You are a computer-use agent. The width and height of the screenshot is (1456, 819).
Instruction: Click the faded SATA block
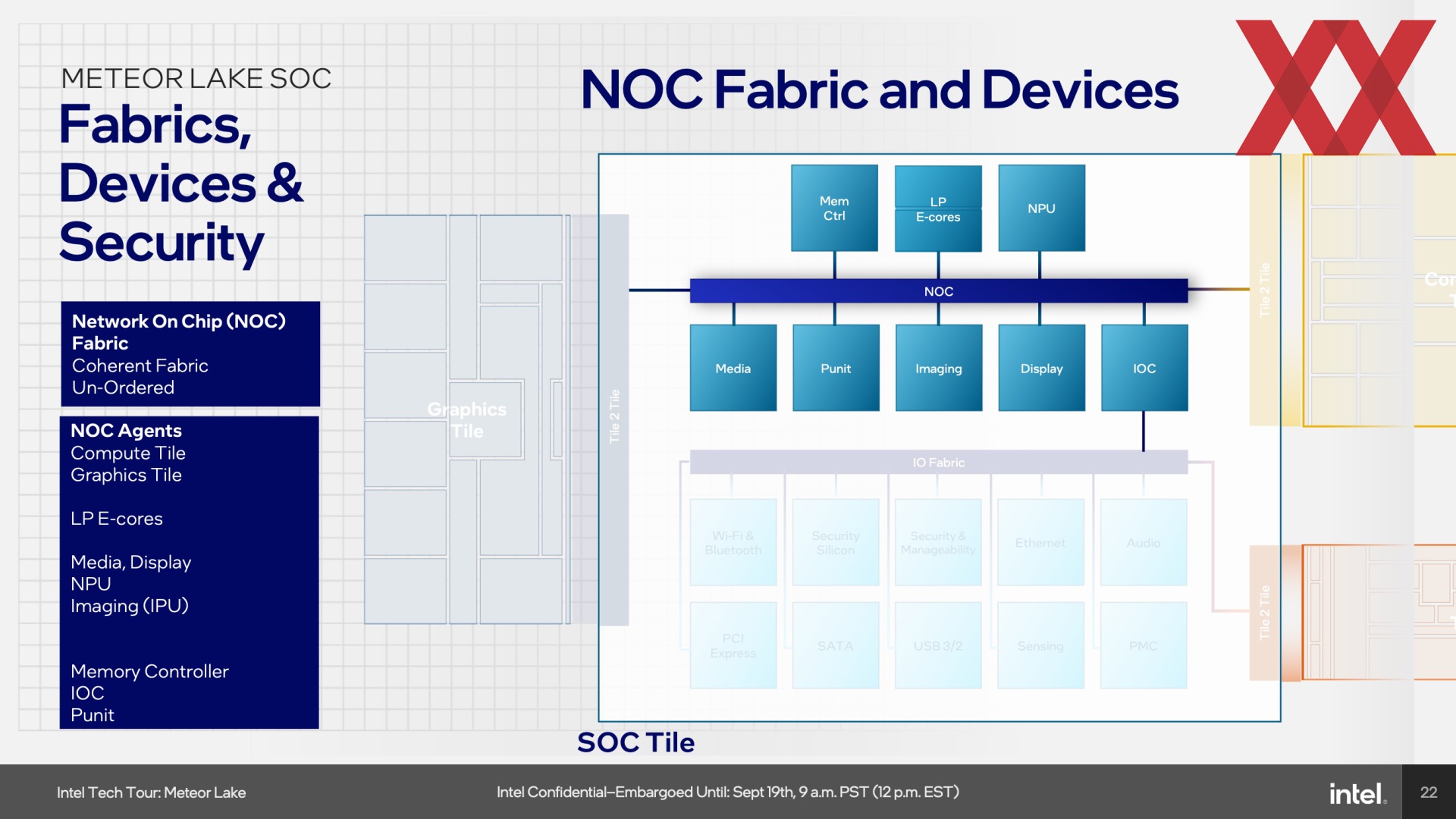(836, 645)
